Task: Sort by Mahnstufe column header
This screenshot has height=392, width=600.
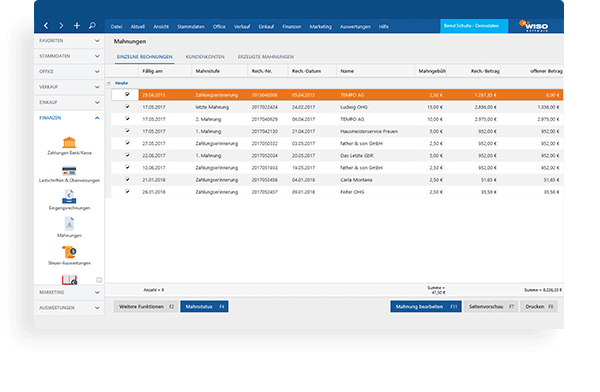Action: tap(220, 71)
